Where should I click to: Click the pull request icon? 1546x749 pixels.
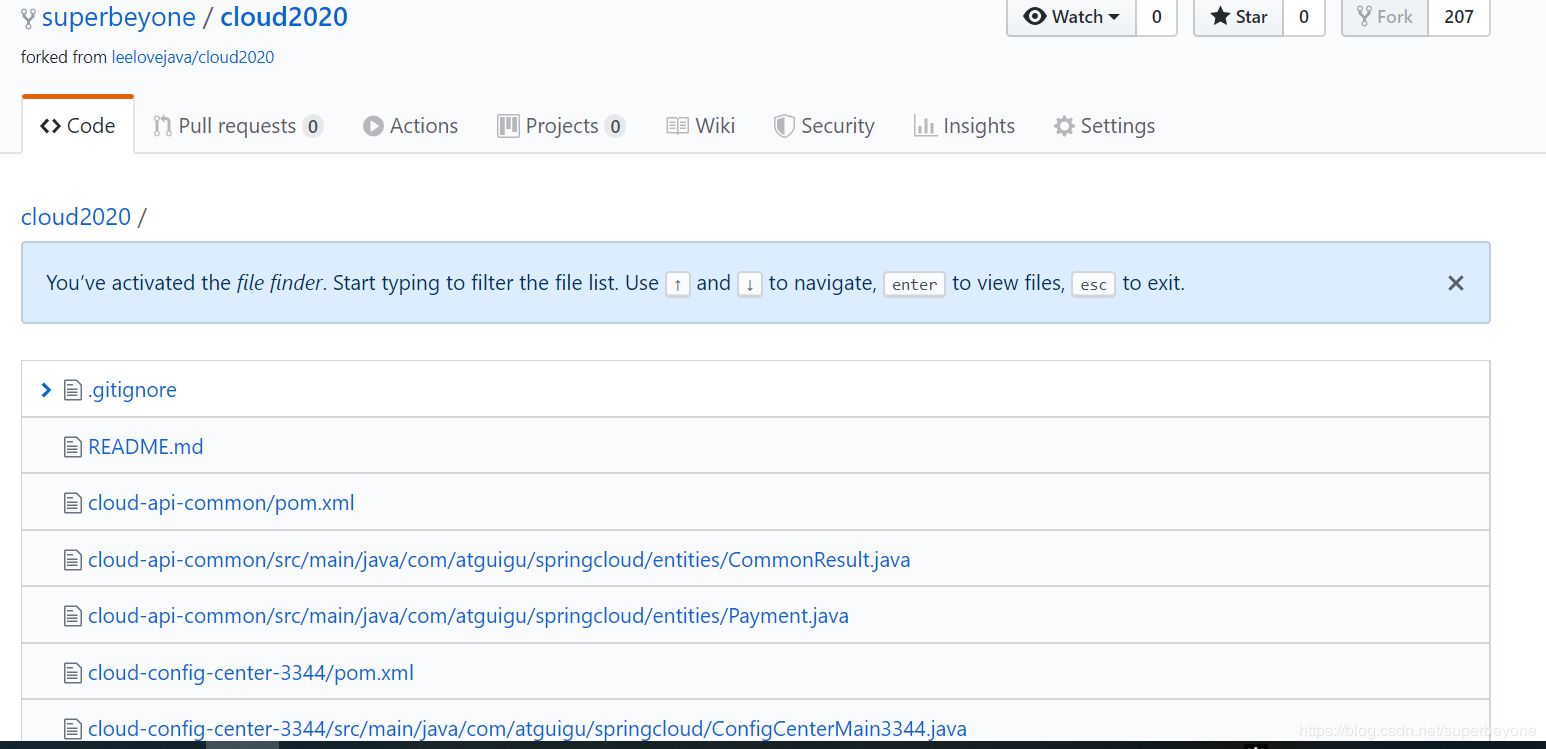coord(162,126)
